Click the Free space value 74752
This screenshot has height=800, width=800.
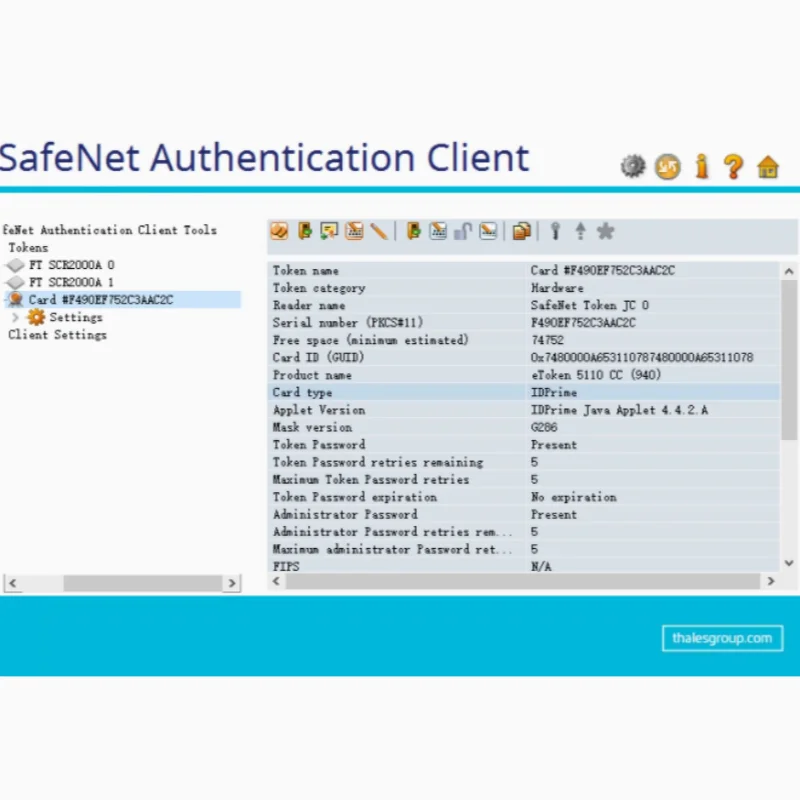tap(547, 340)
